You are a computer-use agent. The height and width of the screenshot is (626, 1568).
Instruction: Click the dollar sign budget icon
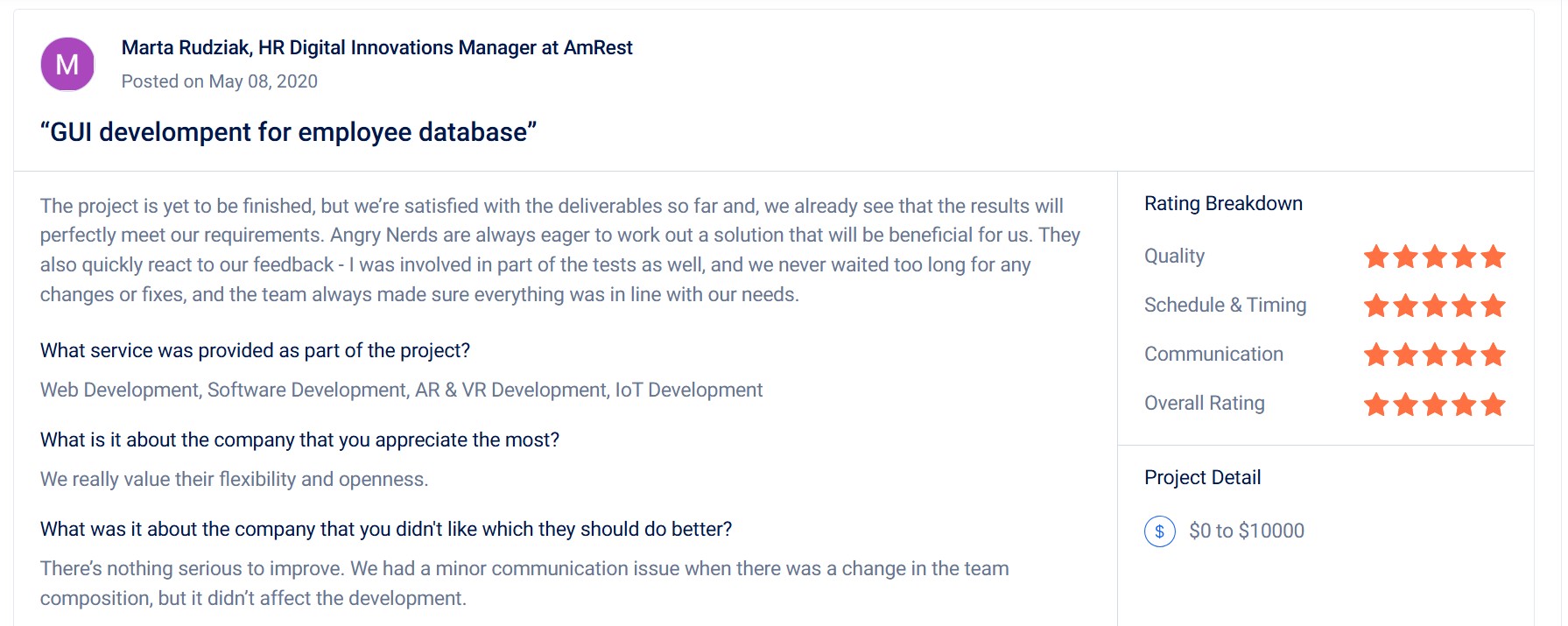point(1159,531)
